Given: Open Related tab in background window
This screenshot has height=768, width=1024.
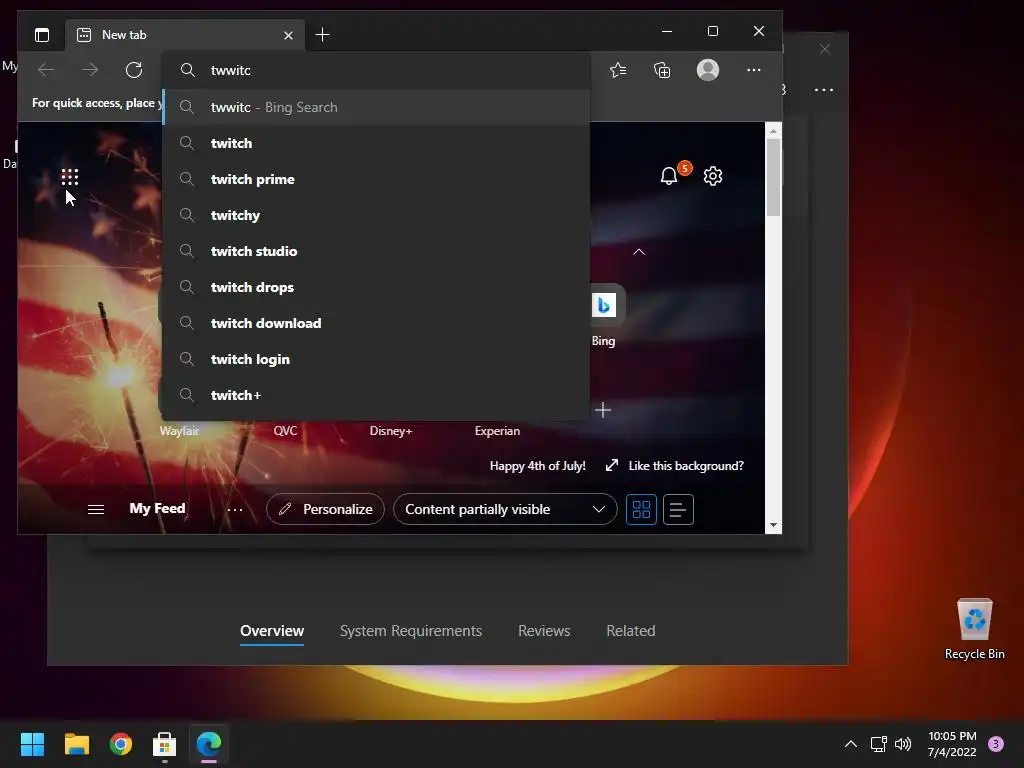Looking at the screenshot, I should (631, 631).
